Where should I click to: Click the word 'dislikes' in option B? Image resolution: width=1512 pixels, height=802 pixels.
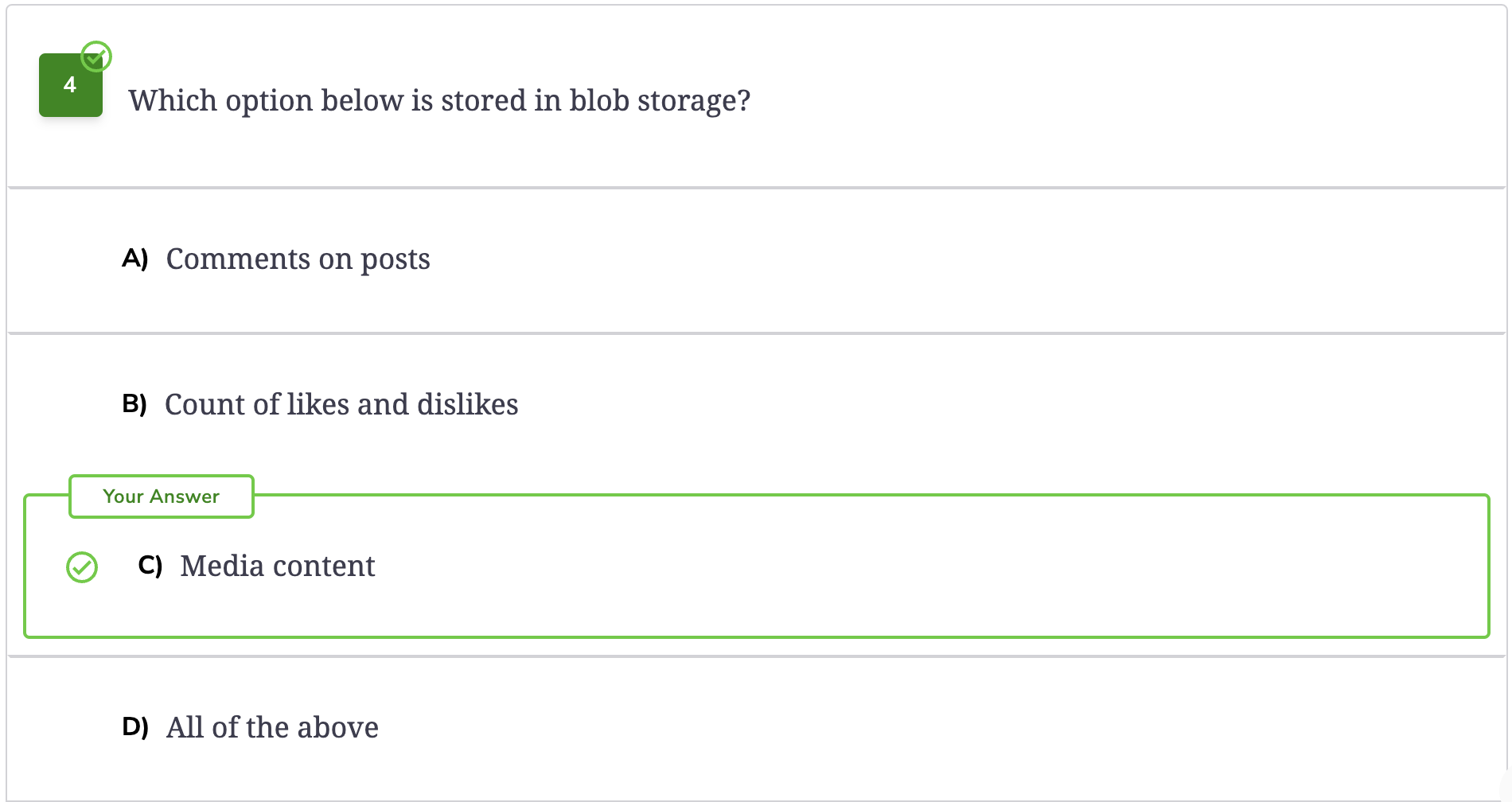pos(468,404)
